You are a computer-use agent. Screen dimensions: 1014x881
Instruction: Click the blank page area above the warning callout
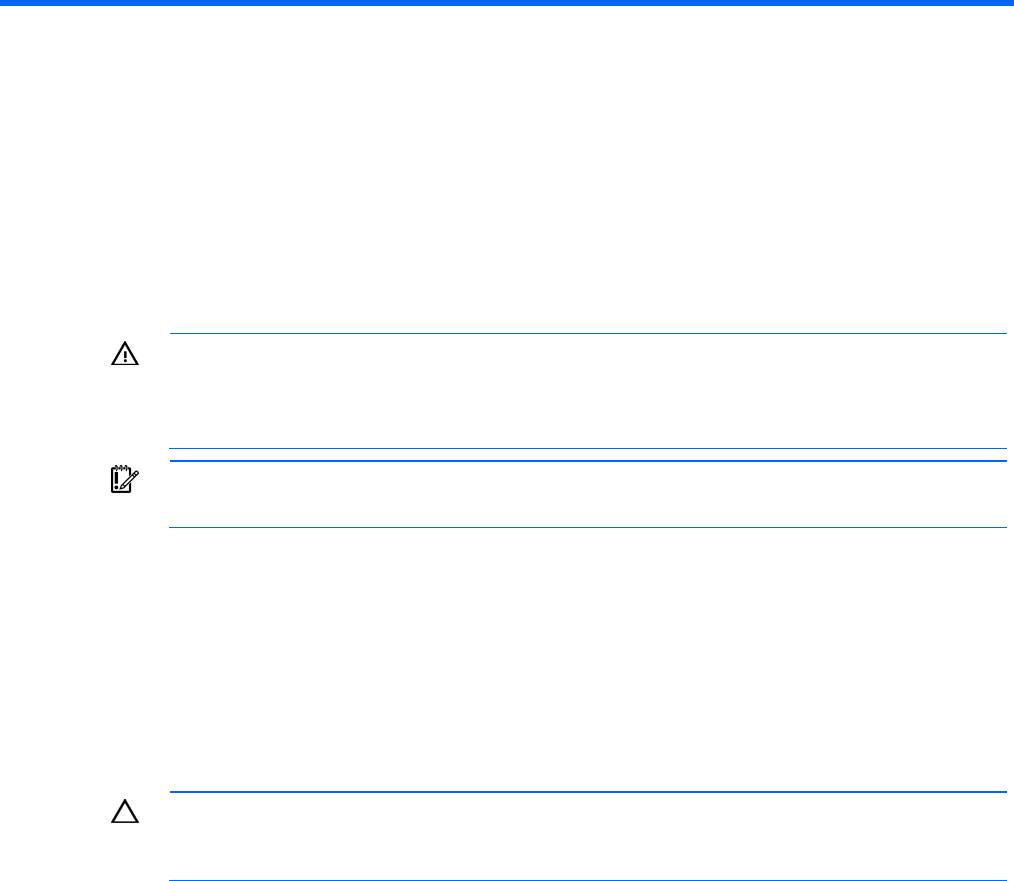(x=507, y=169)
